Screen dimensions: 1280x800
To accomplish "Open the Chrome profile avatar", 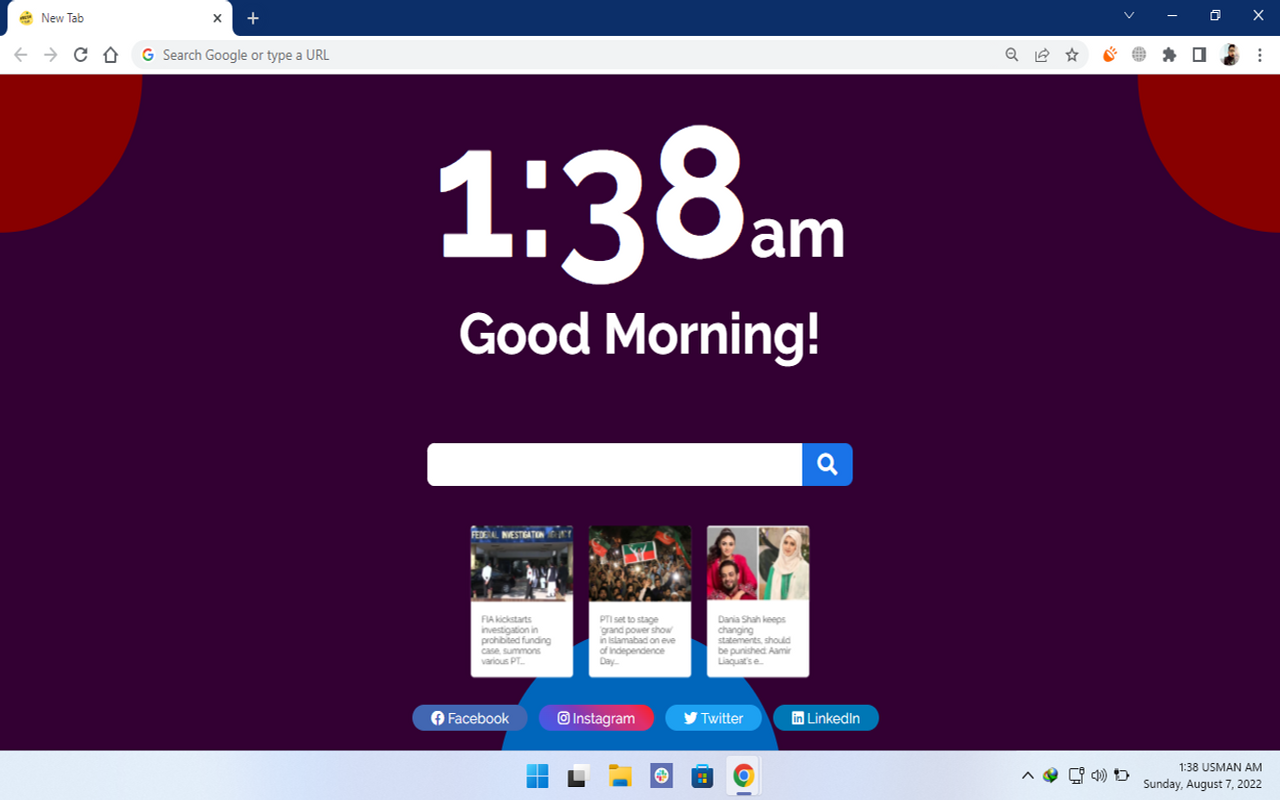I will click(x=1230, y=55).
